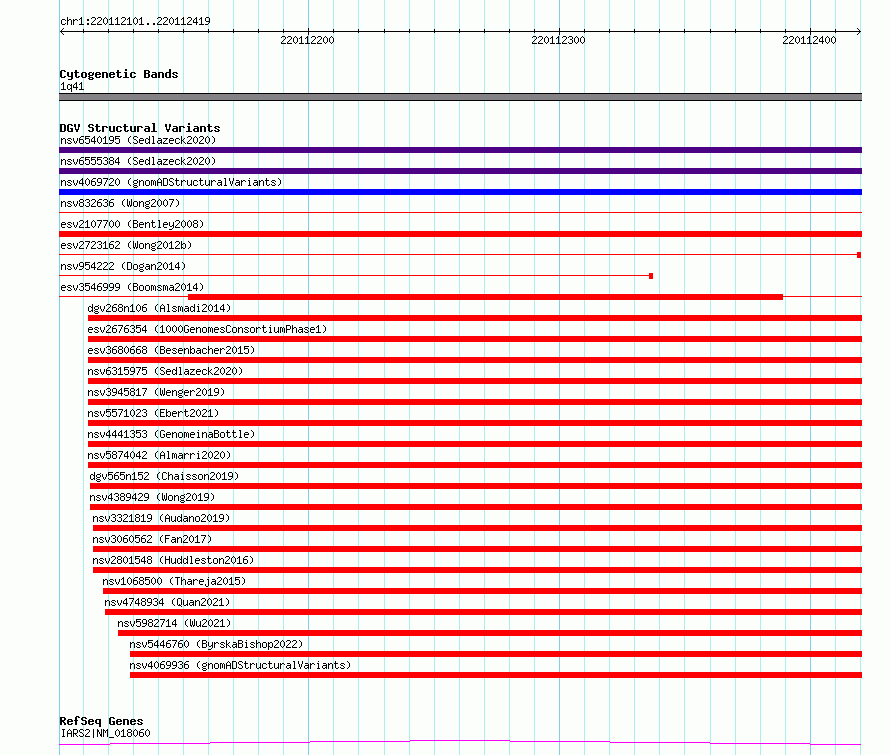Select esv2723162 (Wong2012b) label
890x755 pixels.
pos(126,245)
